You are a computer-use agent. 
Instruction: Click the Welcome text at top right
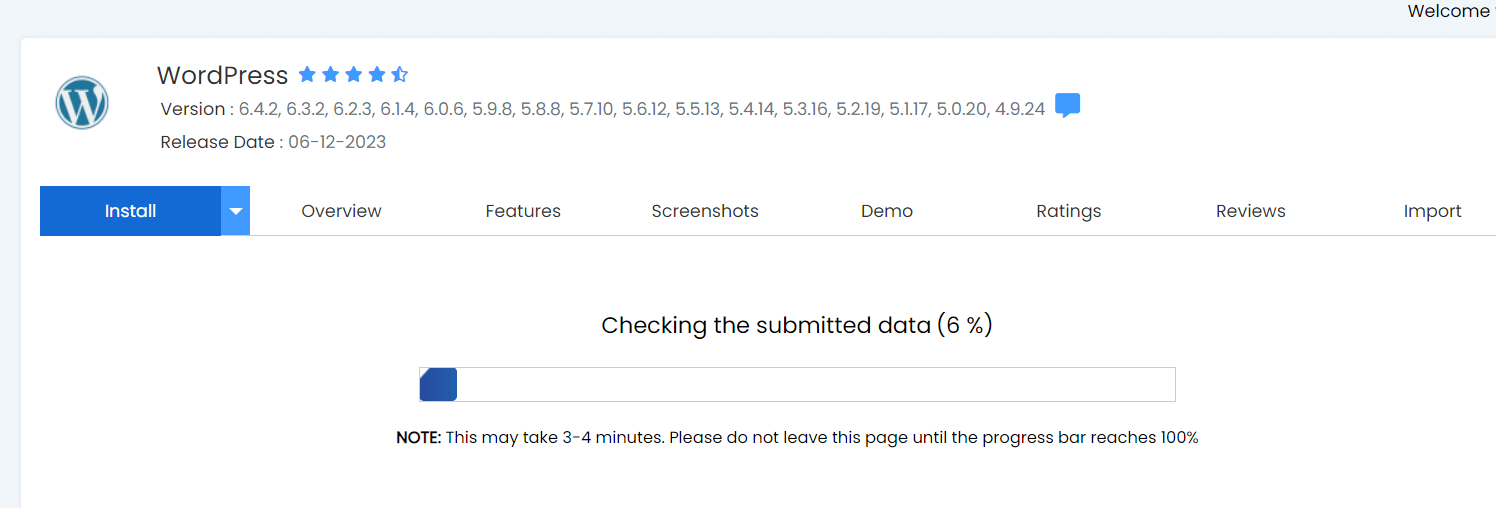(1449, 11)
